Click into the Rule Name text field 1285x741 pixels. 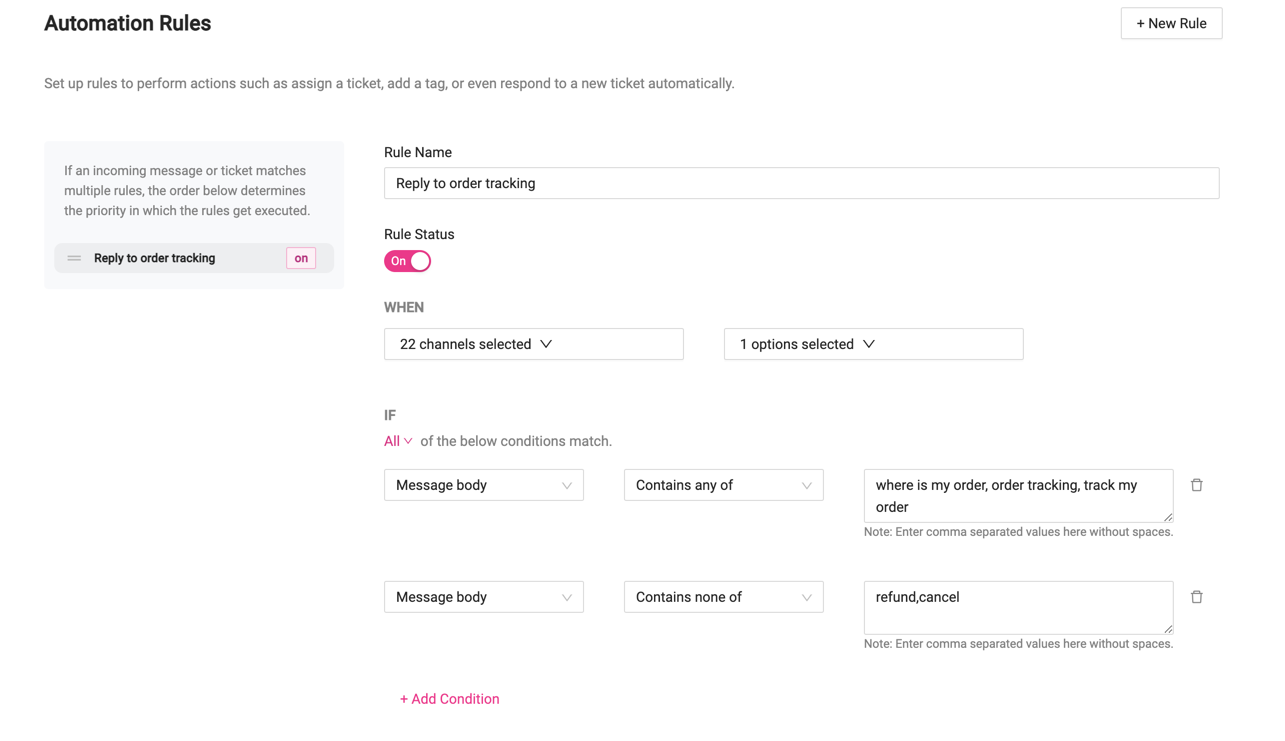pos(800,183)
